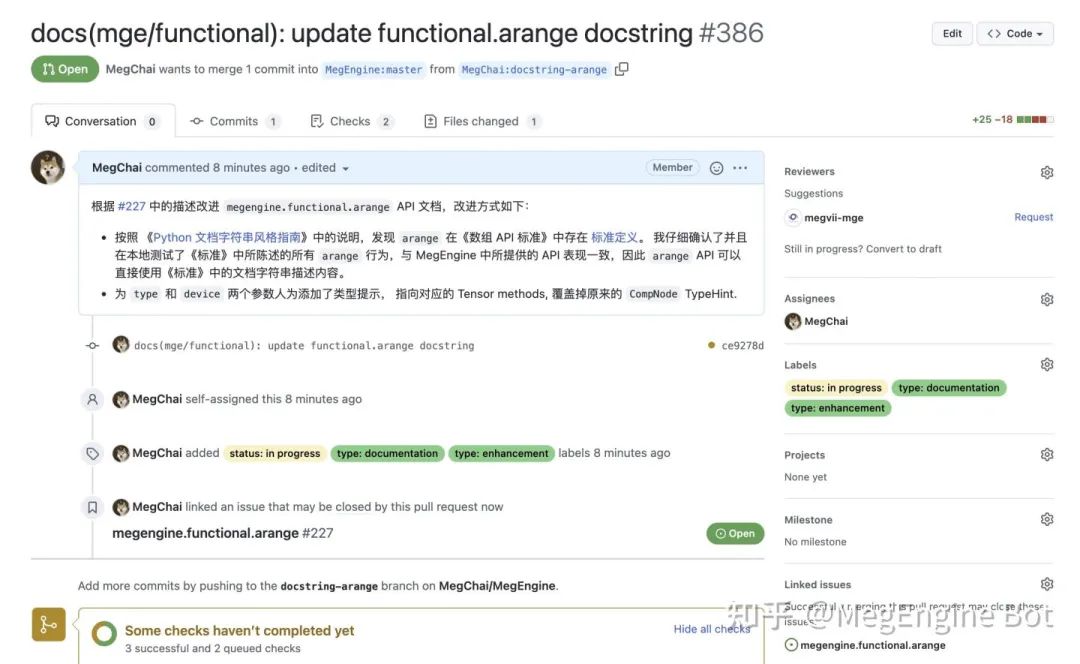Click the green Open badge on the linked issue
Screen dimensions: 1080x664
(x=735, y=533)
